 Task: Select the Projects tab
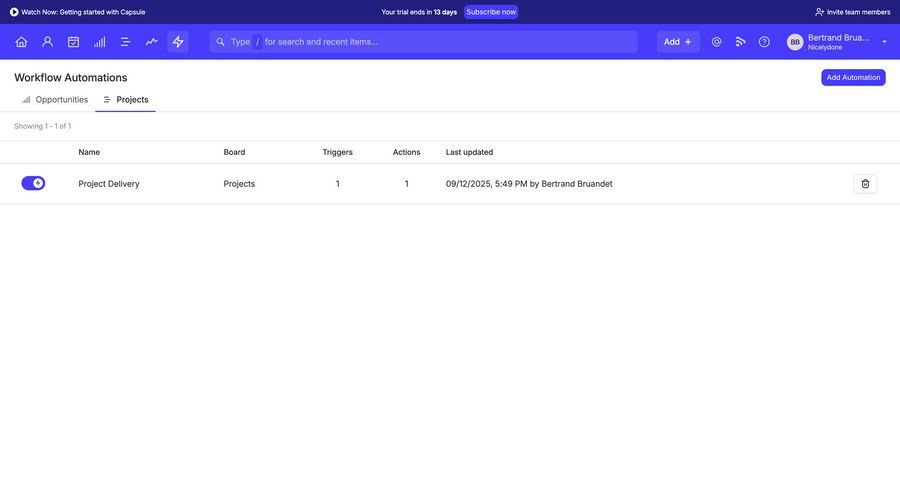126,100
